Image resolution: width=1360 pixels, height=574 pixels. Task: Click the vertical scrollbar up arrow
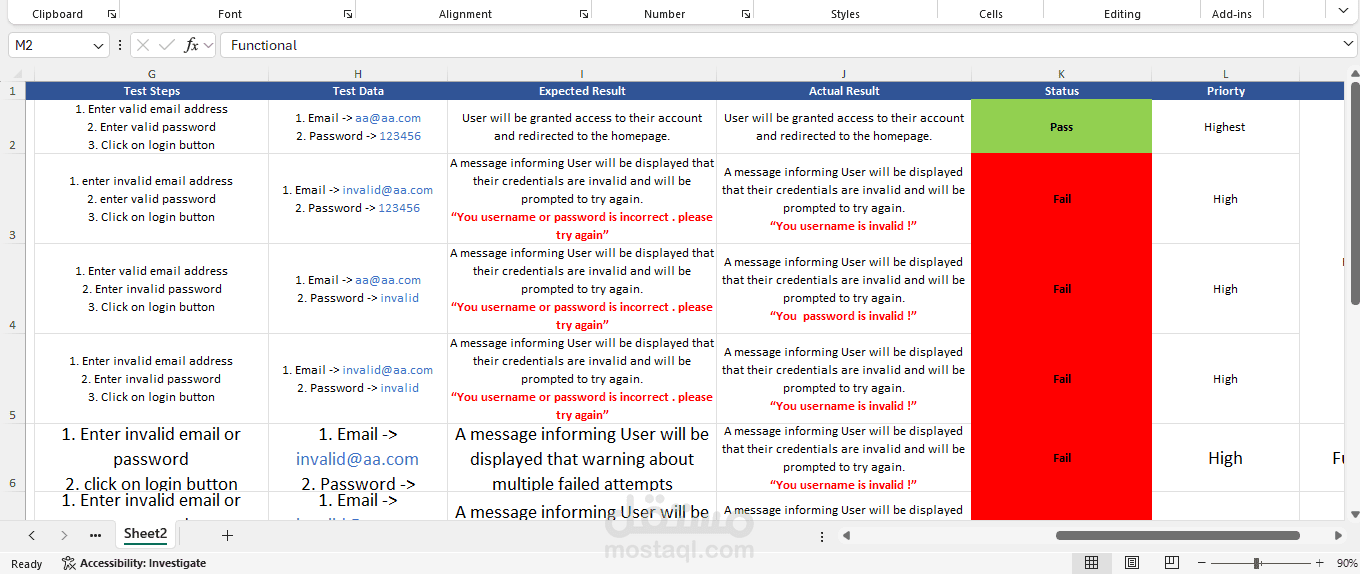[x=1355, y=75]
